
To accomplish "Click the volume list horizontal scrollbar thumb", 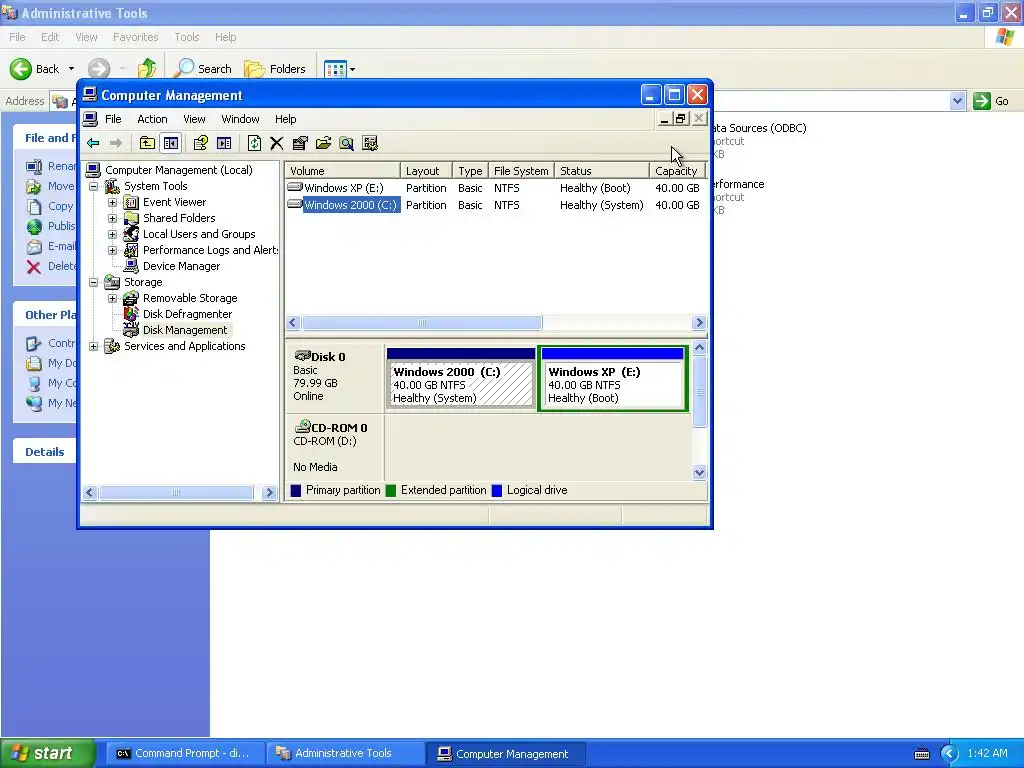I will point(422,323).
